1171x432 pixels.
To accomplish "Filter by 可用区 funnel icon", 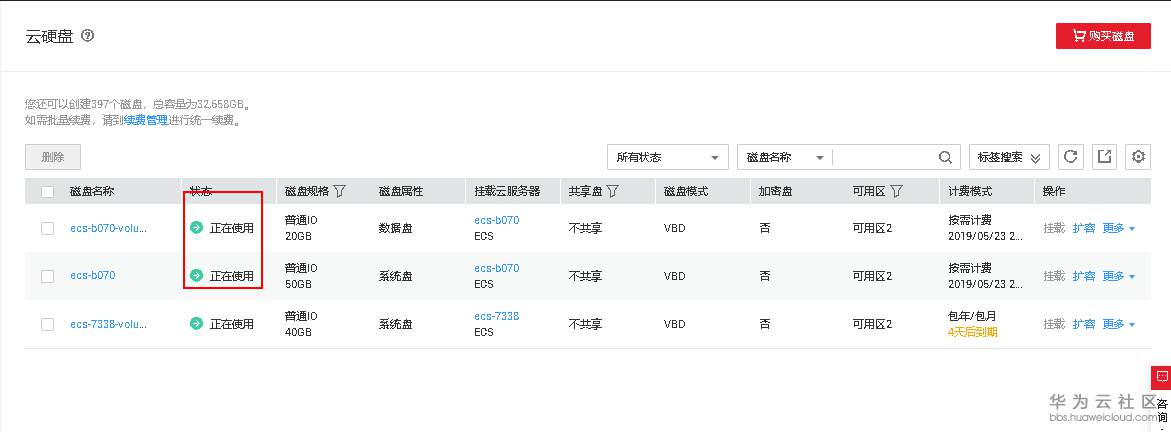I will tap(896, 191).
